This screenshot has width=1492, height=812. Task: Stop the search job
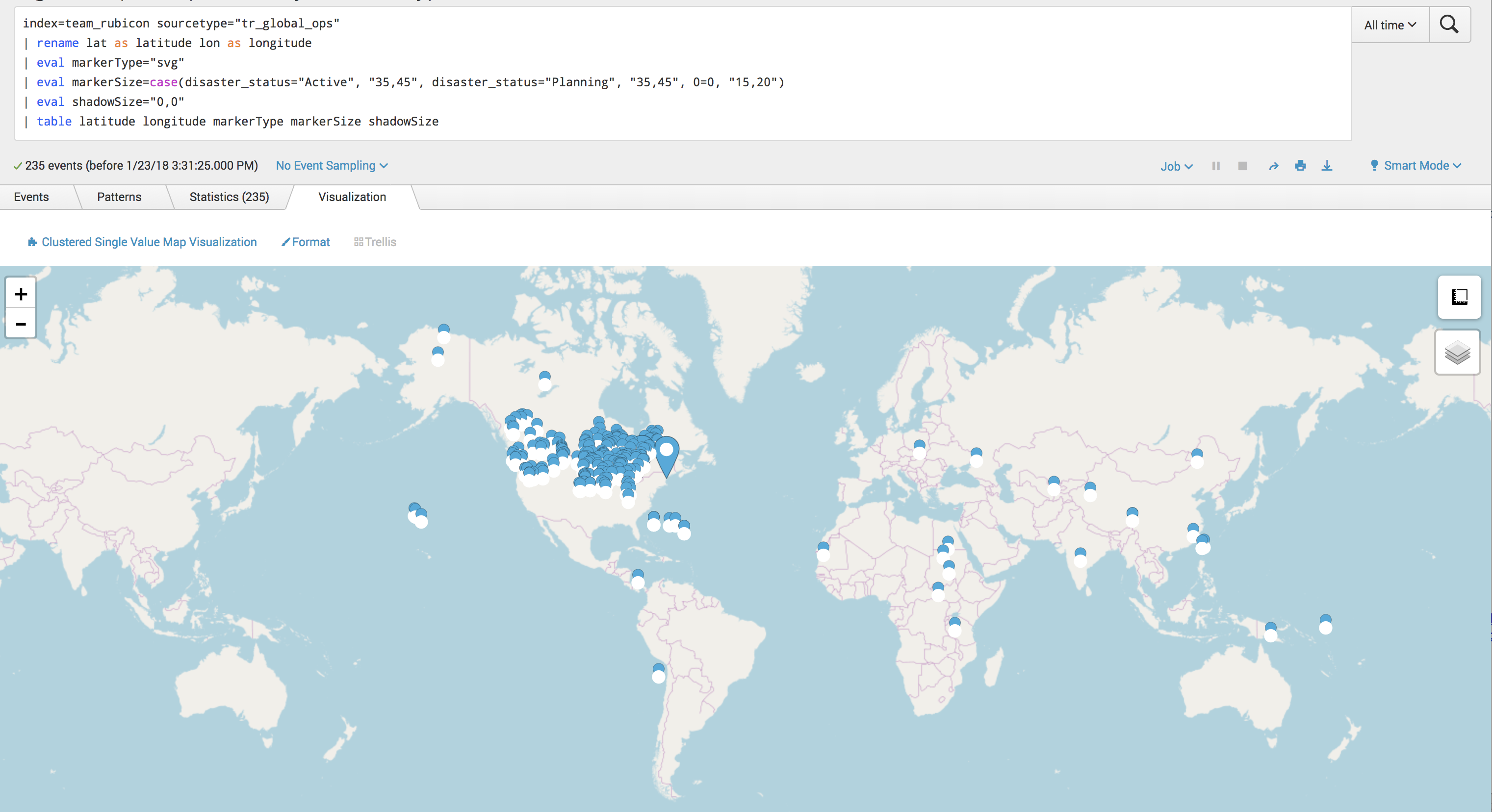[1242, 166]
